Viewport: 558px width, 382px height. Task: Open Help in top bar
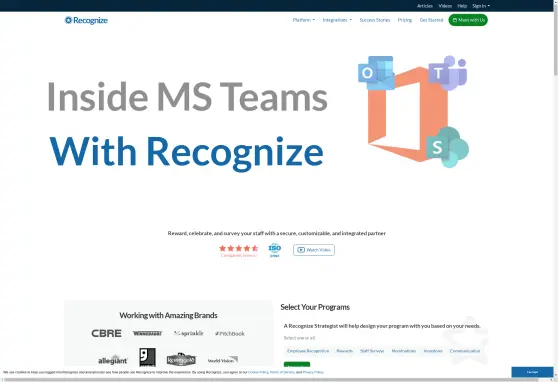pos(462,6)
